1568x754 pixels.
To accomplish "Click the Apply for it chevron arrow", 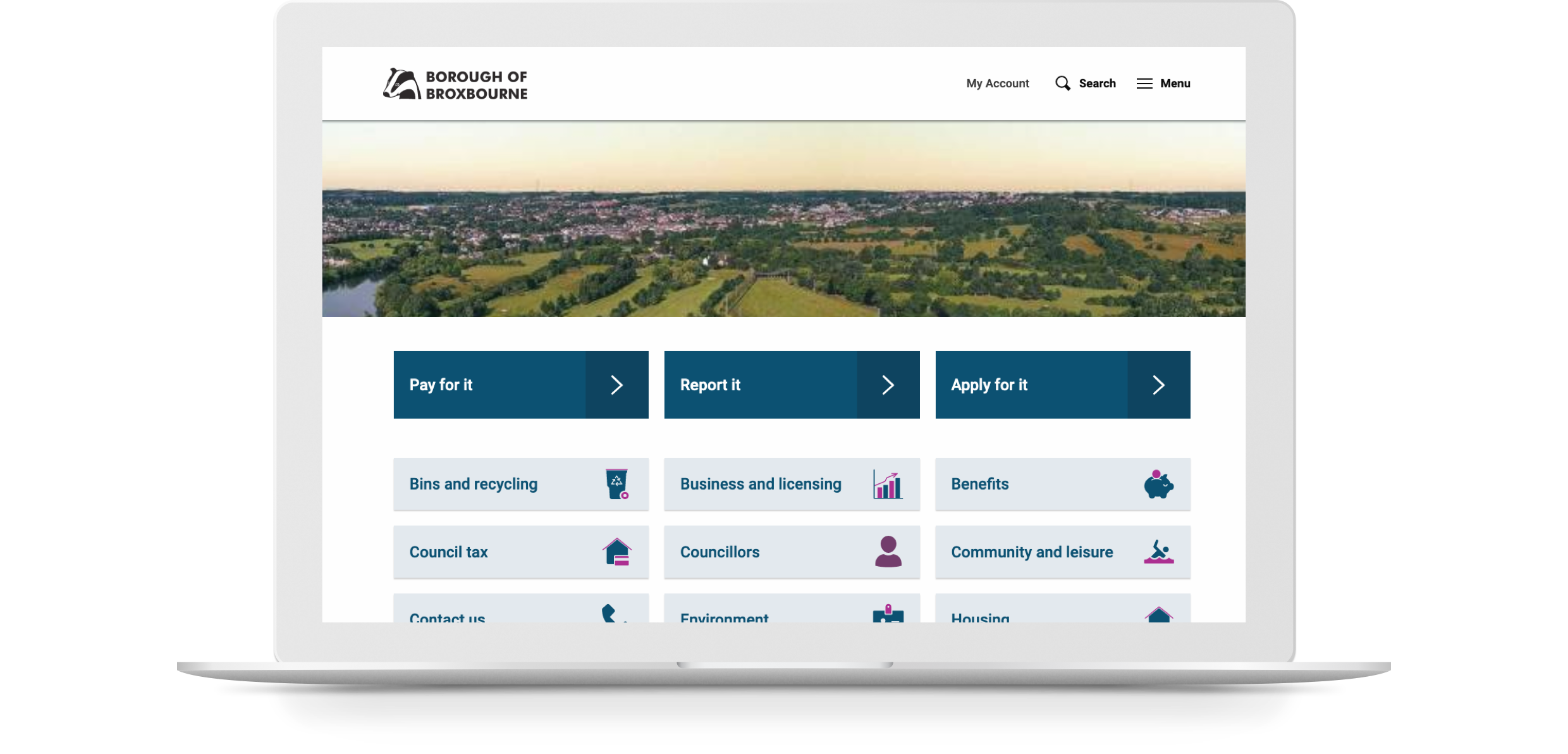I will click(1159, 385).
